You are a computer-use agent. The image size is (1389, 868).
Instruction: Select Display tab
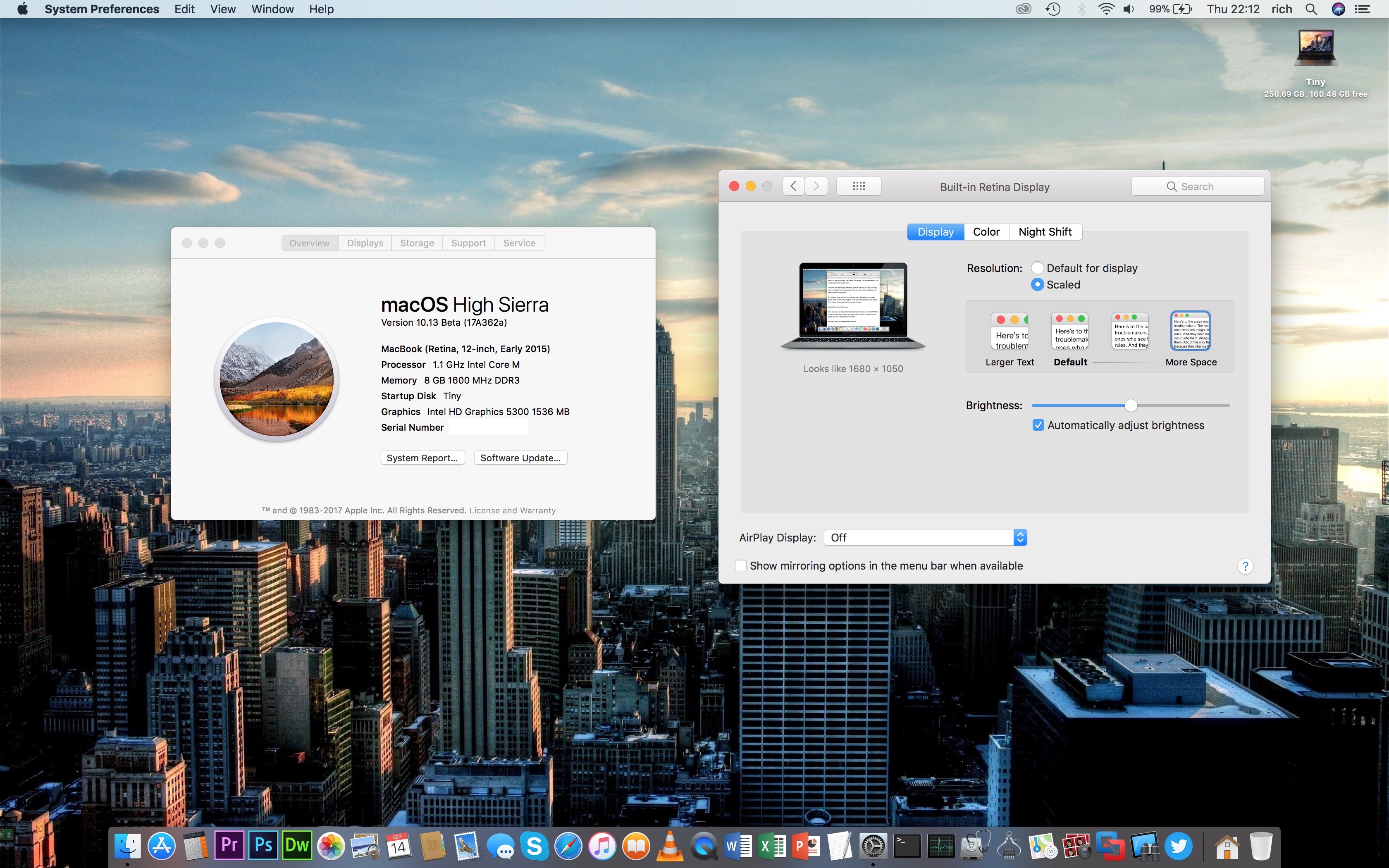(936, 232)
